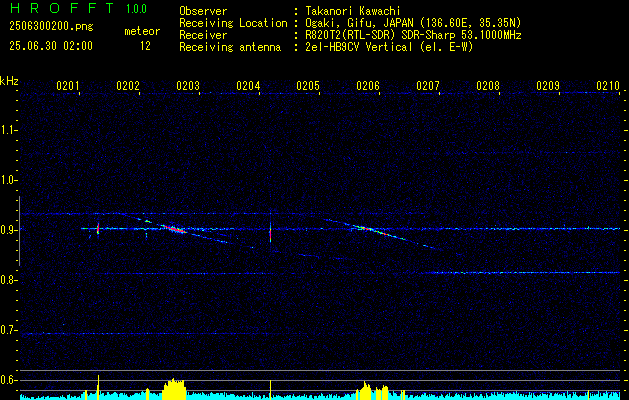Click the meteor count value 12

145,46
